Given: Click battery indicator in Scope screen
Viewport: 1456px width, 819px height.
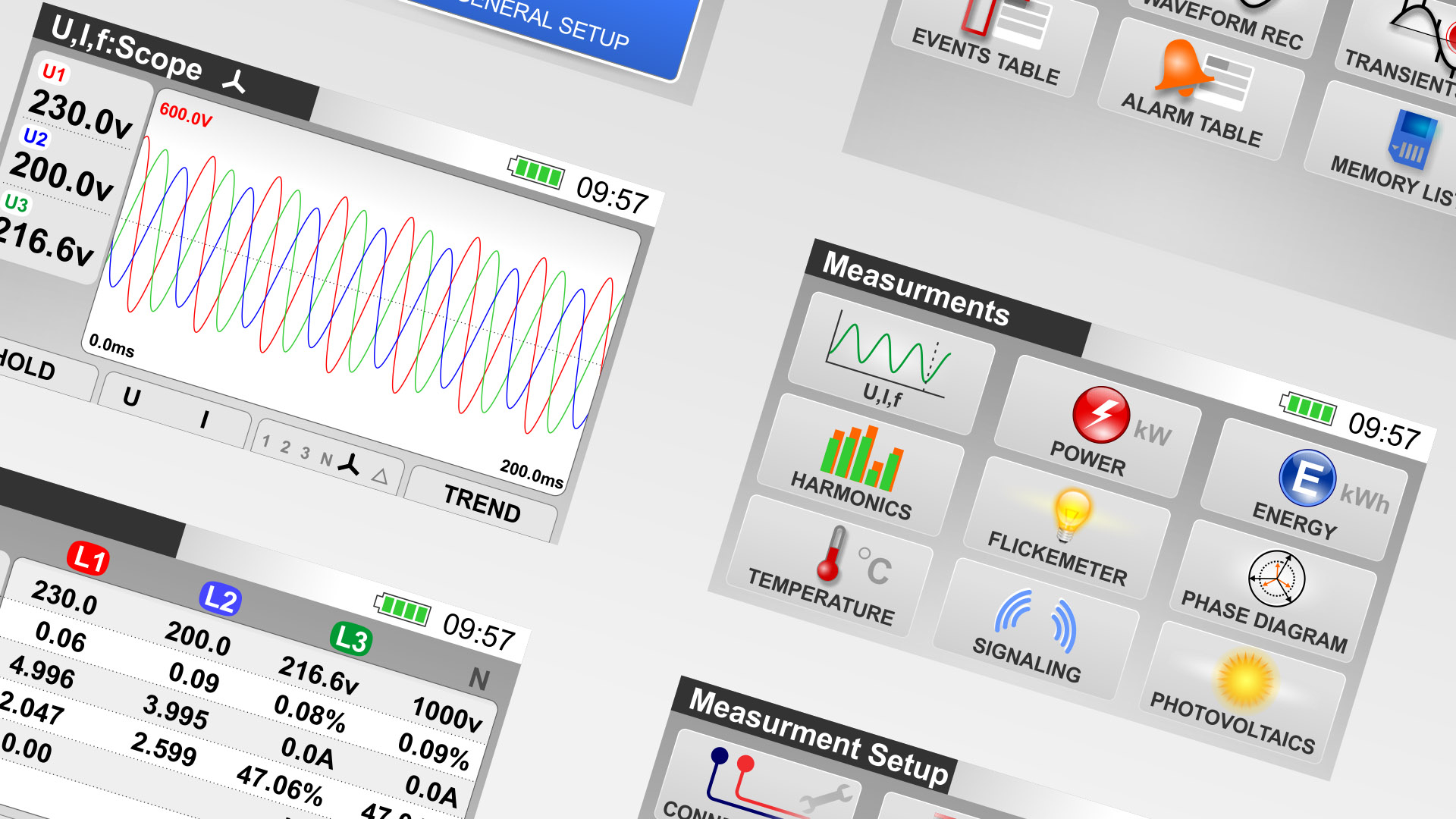Looking at the screenshot, I should [536, 171].
